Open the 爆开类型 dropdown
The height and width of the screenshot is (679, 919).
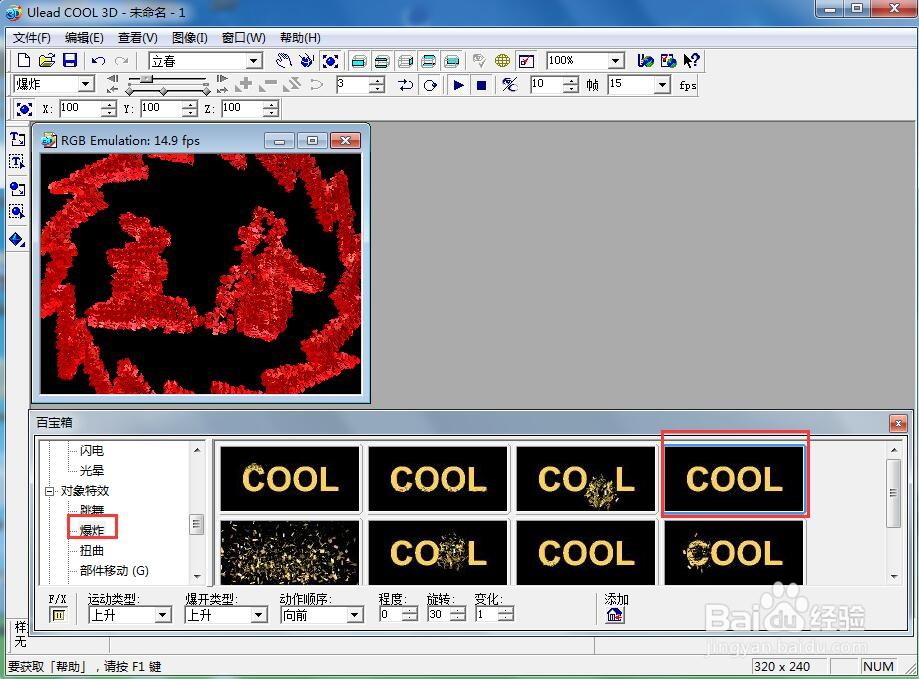click(x=259, y=615)
